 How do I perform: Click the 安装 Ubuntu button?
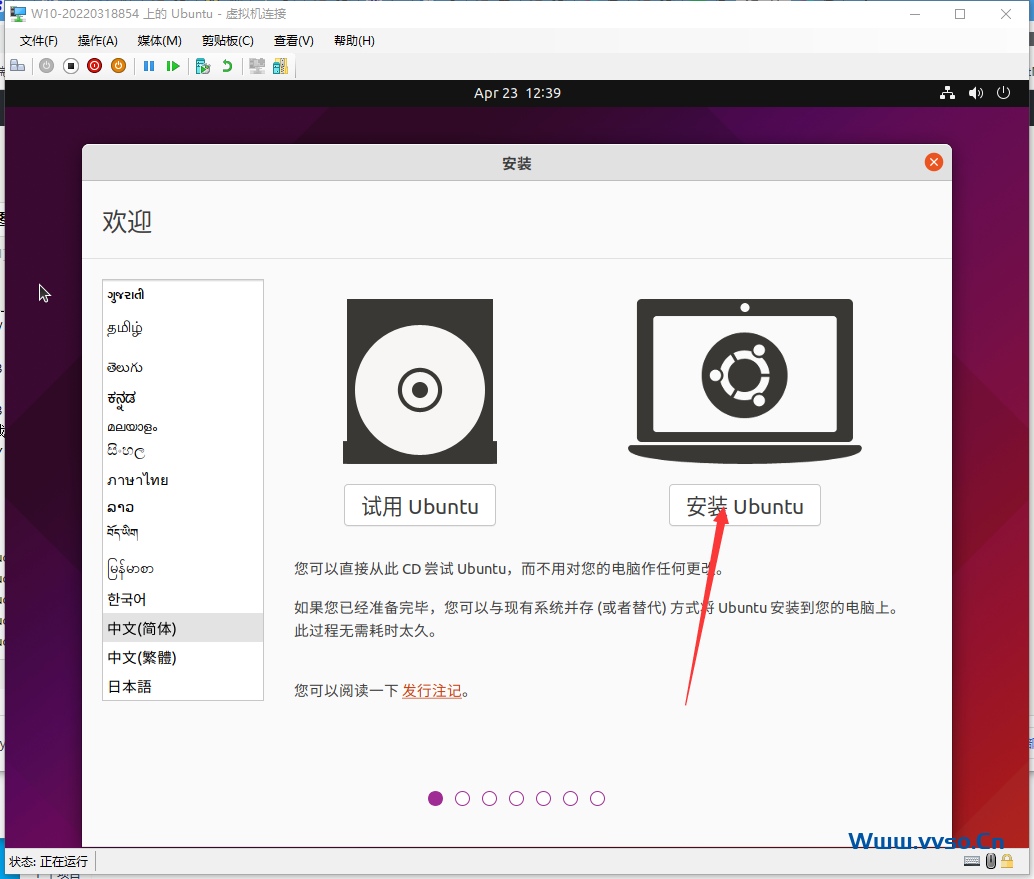(744, 505)
